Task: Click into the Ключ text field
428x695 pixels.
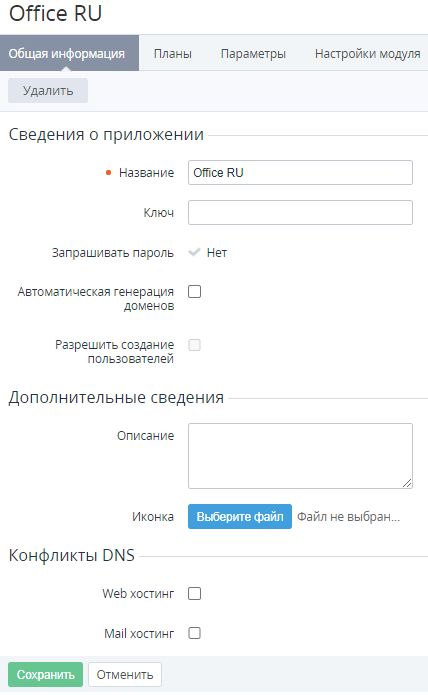Action: (300, 212)
